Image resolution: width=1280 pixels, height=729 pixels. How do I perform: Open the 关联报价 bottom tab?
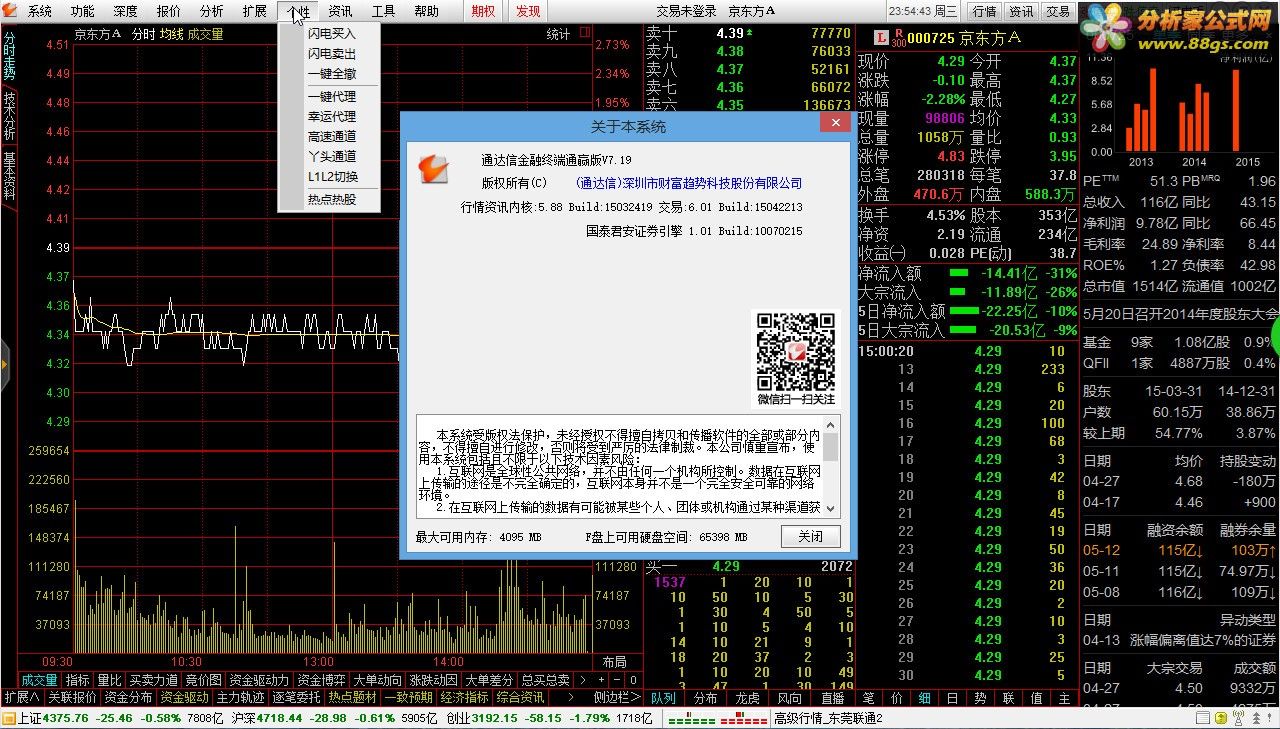pos(72,697)
